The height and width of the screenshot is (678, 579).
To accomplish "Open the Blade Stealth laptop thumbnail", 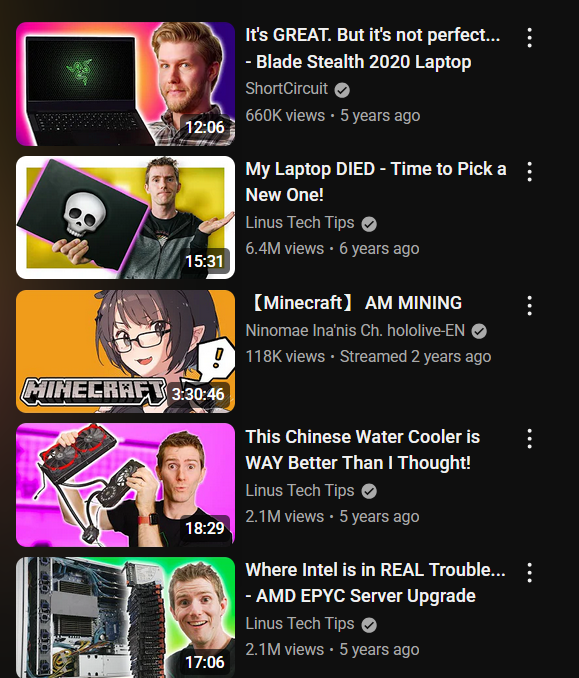I will tap(125, 84).
